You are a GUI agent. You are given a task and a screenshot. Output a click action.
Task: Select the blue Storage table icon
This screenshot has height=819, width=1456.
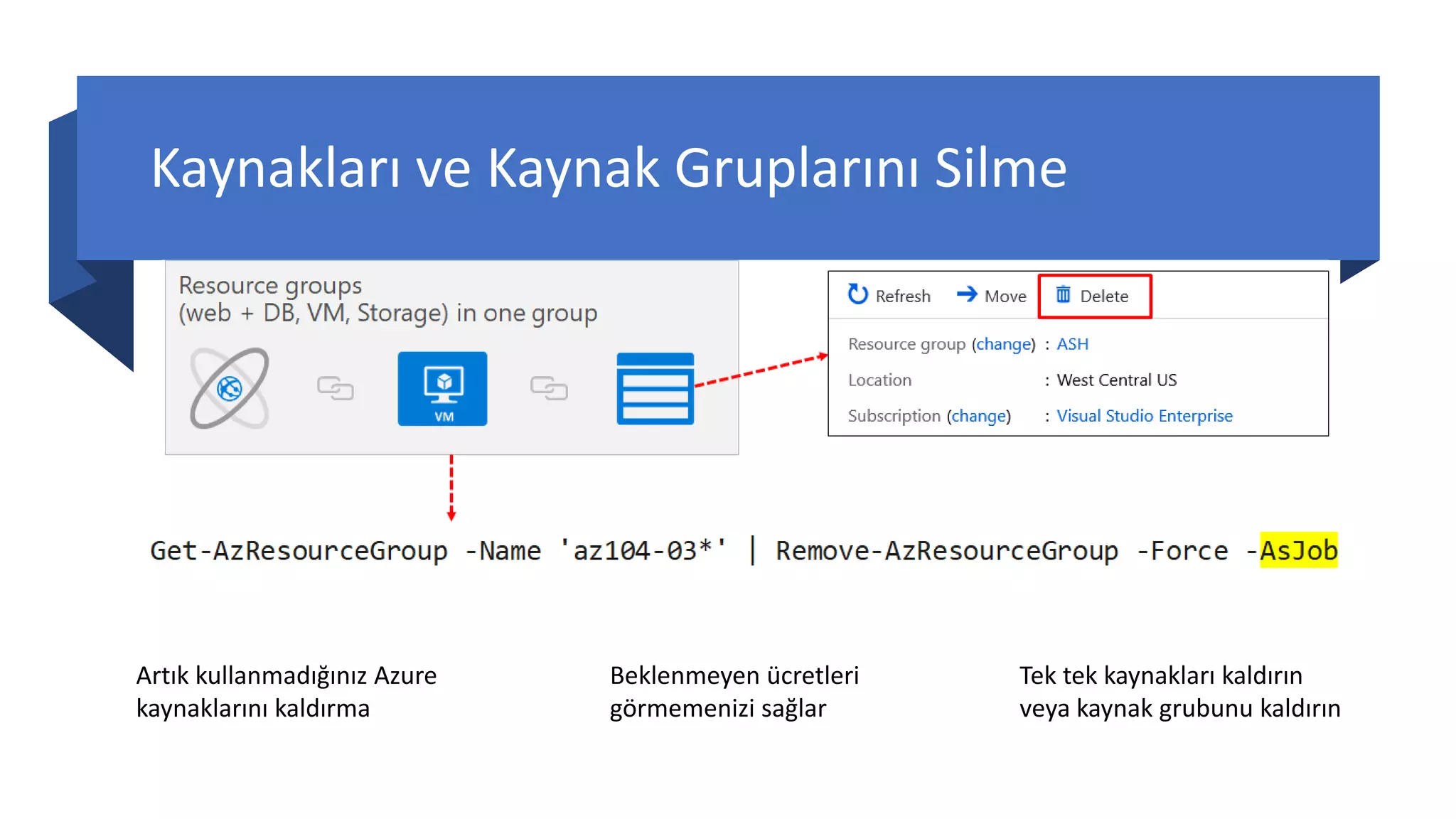tap(655, 389)
